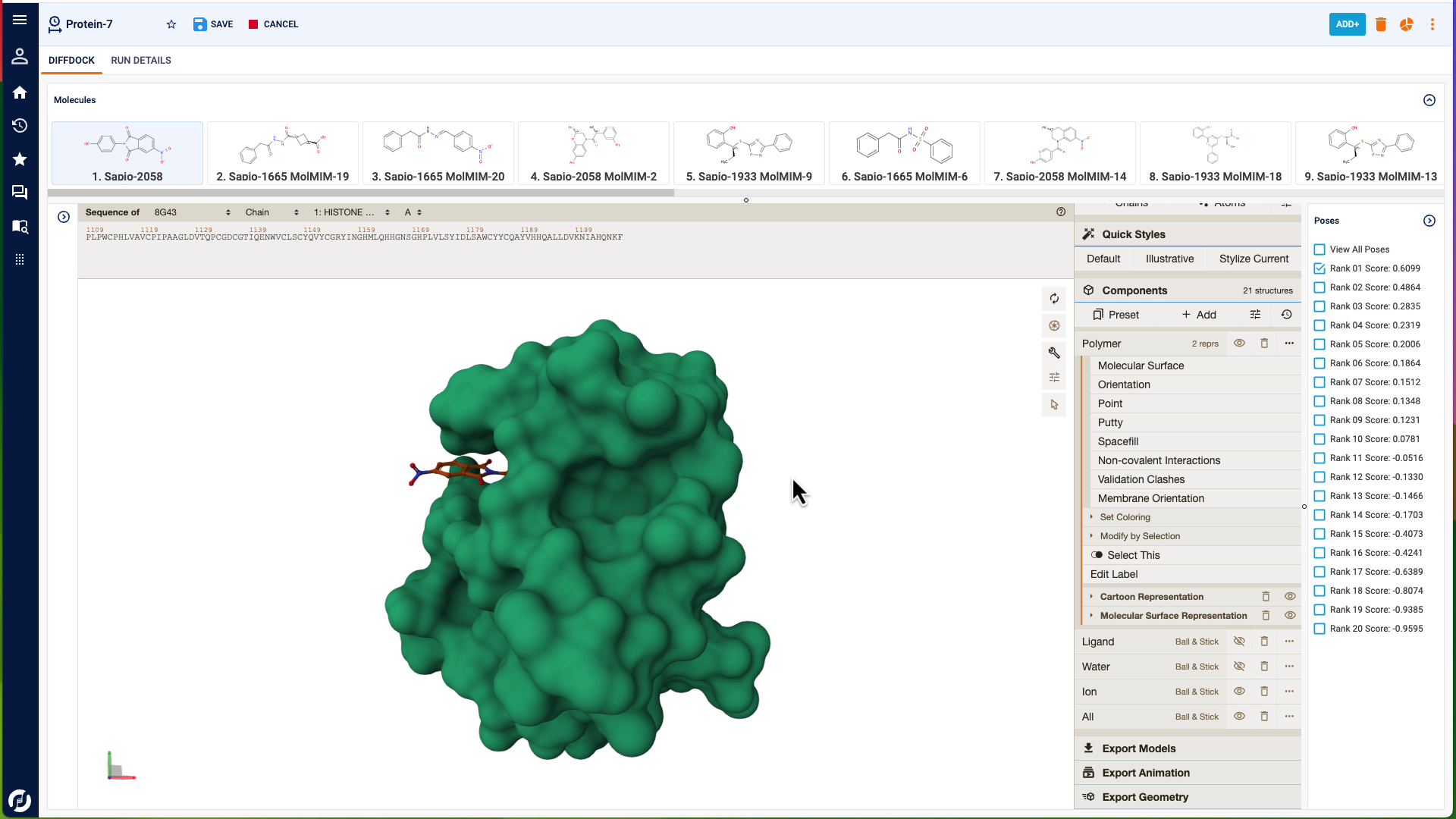Screen dimensions: 1456x819
Task: Delete the Ligand component
Action: pos(1264,642)
